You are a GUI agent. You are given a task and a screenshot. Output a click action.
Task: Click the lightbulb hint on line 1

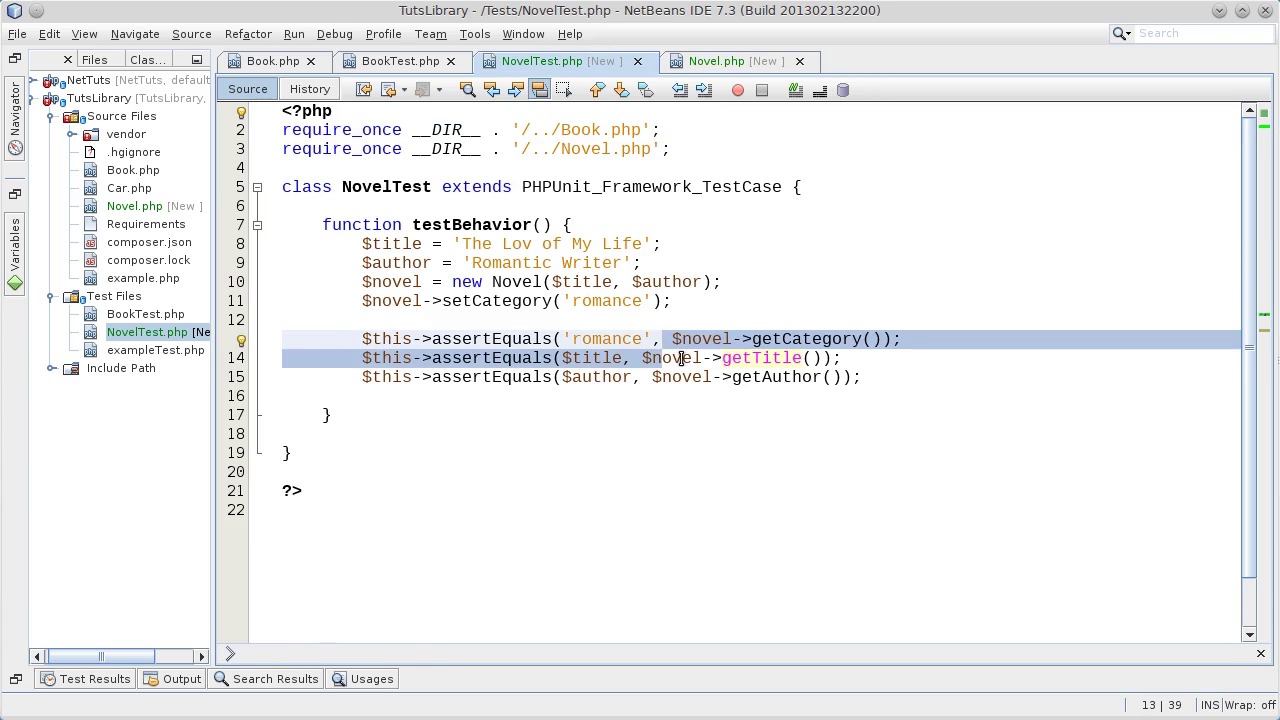tap(240, 111)
